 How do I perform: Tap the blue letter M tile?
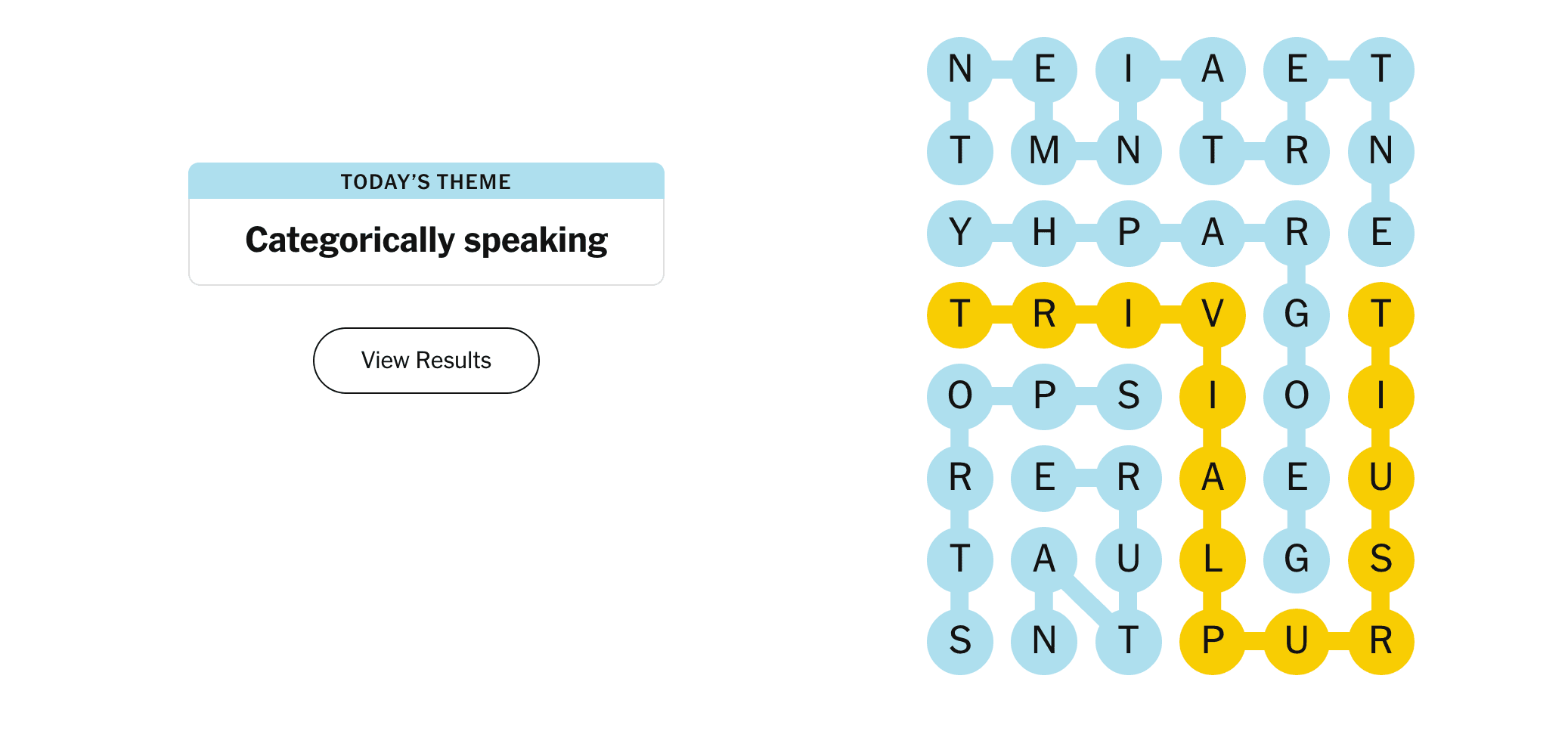[1044, 151]
